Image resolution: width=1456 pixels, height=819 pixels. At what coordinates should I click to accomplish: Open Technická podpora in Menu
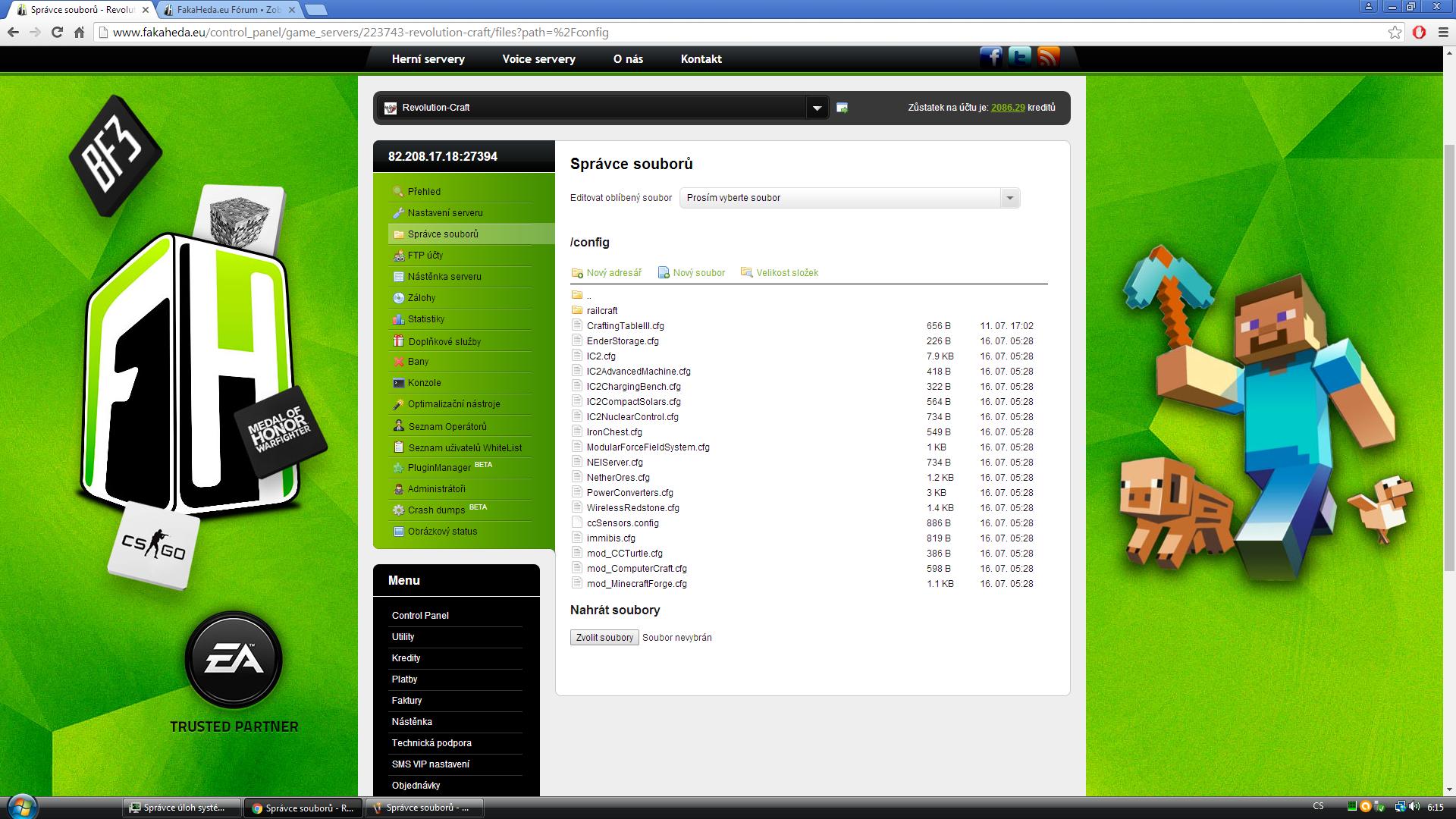click(431, 743)
